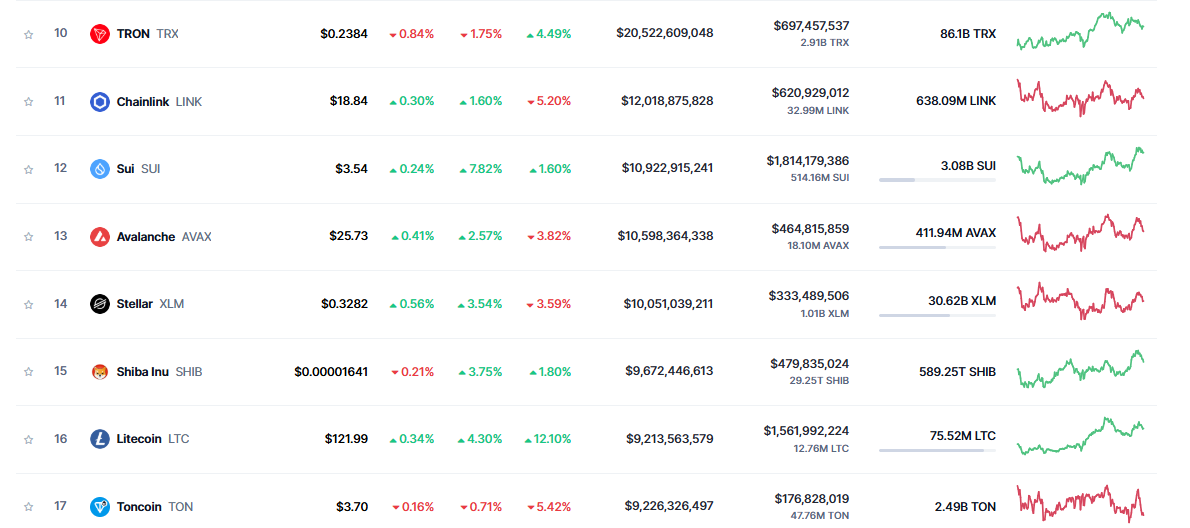Image resolution: width=1190 pixels, height=528 pixels.
Task: Star Shiba Inu for the watchlist
Action: pos(29,372)
